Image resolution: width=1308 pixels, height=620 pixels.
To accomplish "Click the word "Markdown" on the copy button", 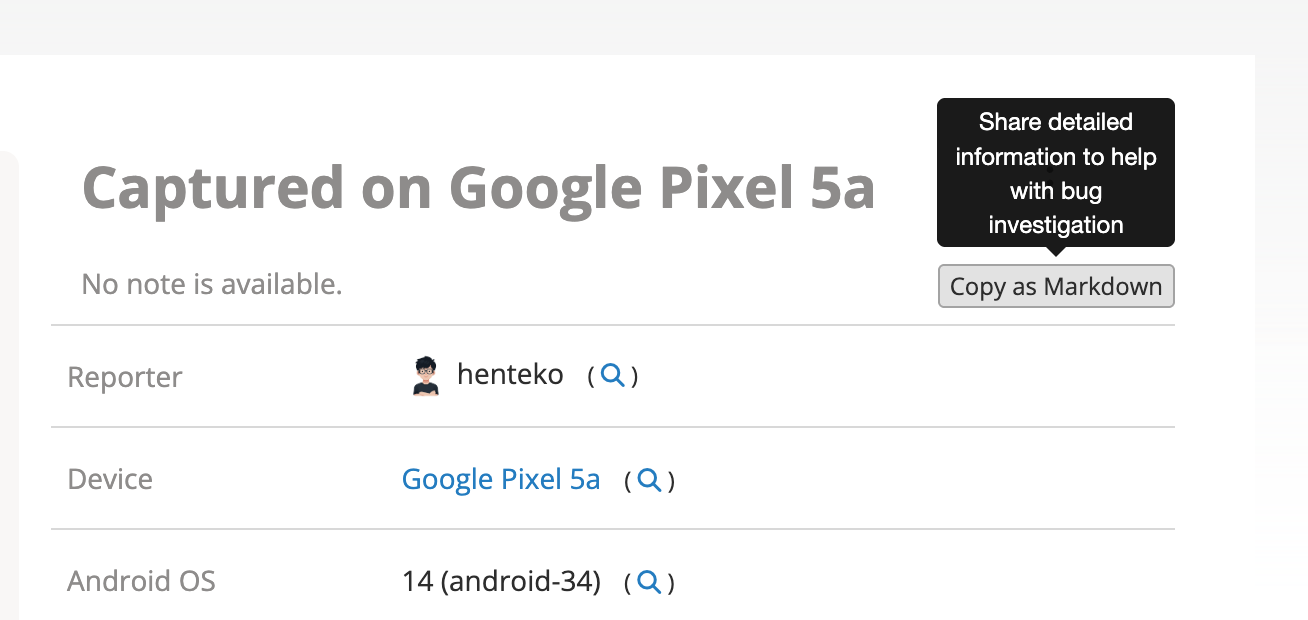I will click(1102, 287).
